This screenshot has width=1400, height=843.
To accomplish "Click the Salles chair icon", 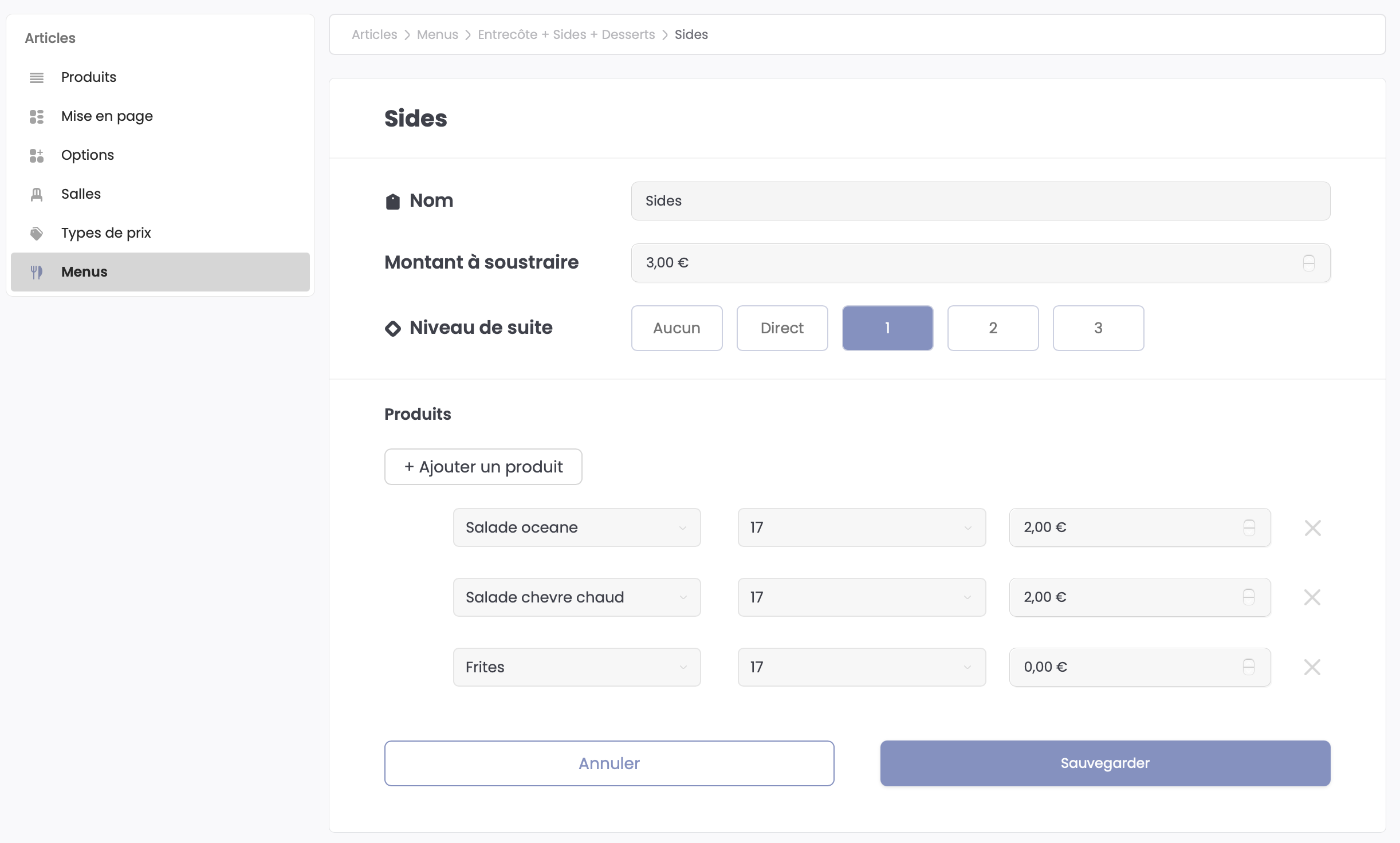I will tap(37, 194).
